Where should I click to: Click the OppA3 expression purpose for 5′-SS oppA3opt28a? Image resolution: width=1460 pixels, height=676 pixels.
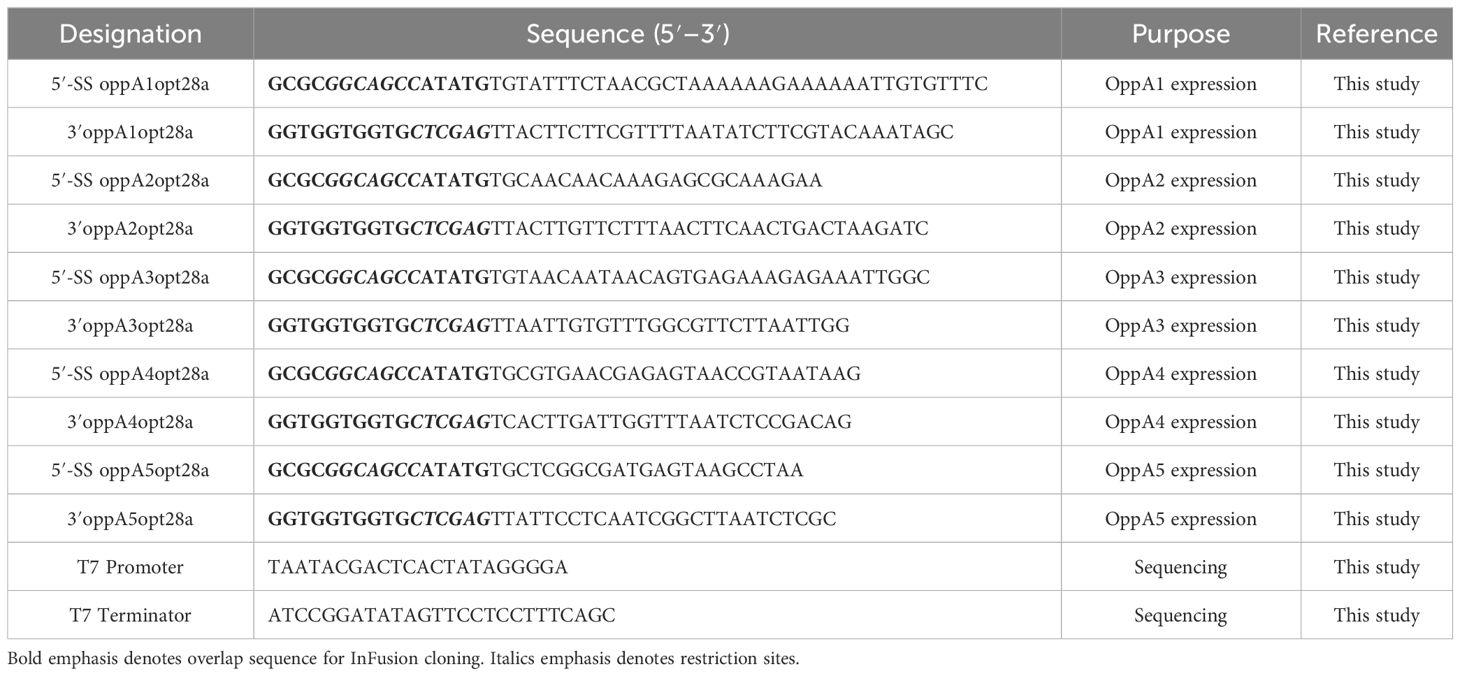(x=1180, y=277)
